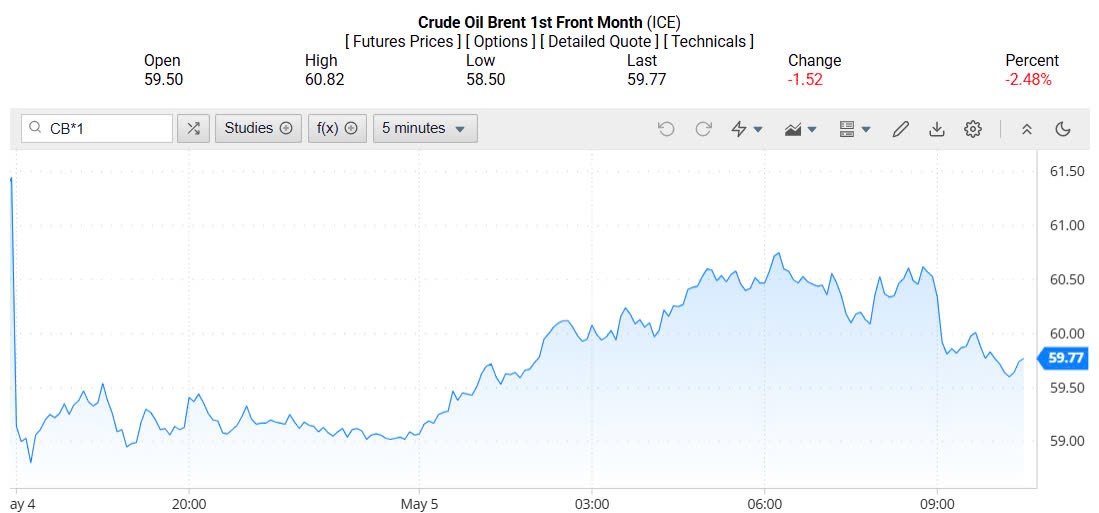This screenshot has height=513, width=1099.
Task: Open chart settings gear
Action: click(973, 129)
